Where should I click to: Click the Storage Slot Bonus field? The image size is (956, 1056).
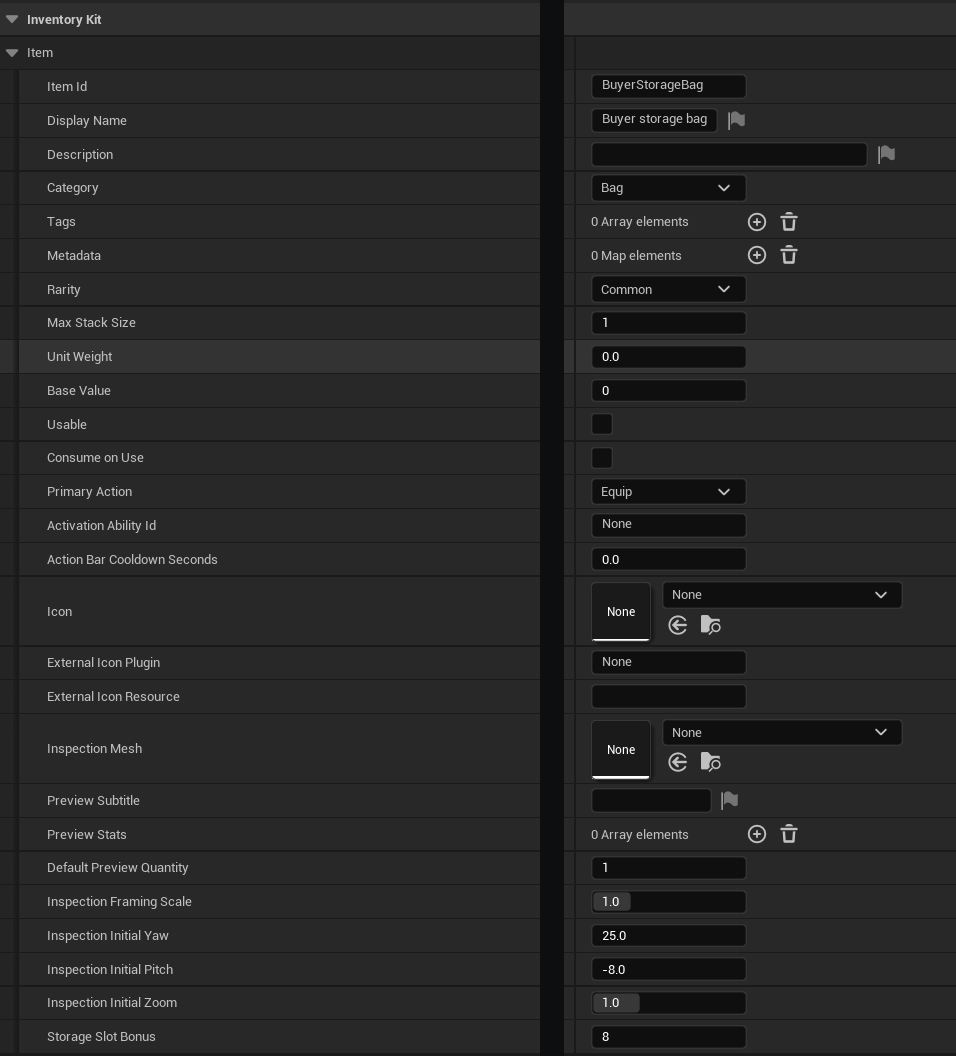tap(669, 1036)
